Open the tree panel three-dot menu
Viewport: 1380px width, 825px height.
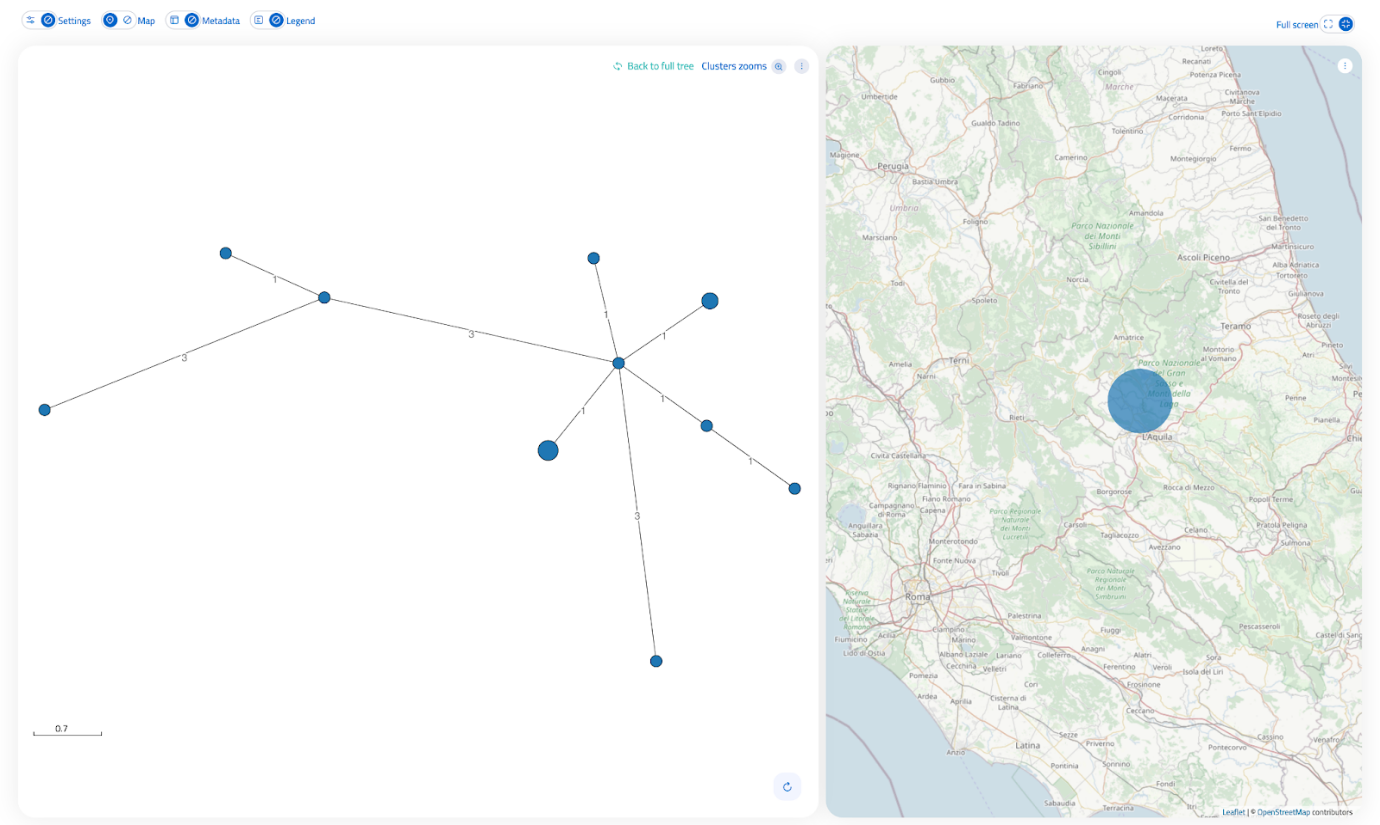801,66
